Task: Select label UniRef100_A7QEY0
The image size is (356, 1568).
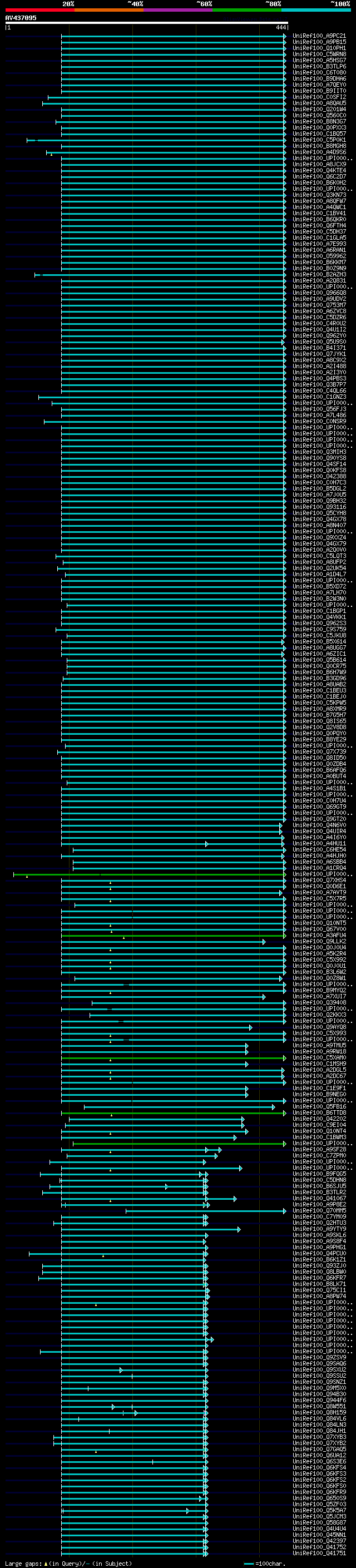Action: point(319,85)
